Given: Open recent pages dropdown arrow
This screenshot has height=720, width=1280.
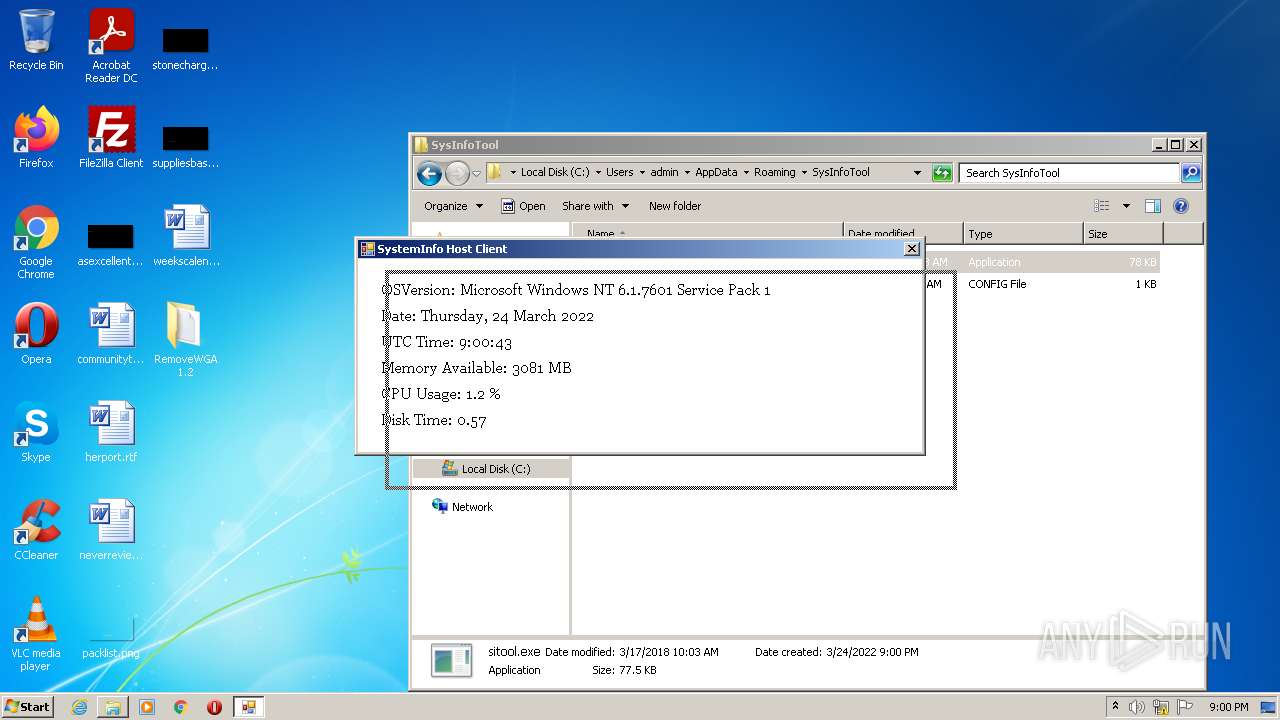Looking at the screenshot, I should pyautogui.click(x=476, y=173).
